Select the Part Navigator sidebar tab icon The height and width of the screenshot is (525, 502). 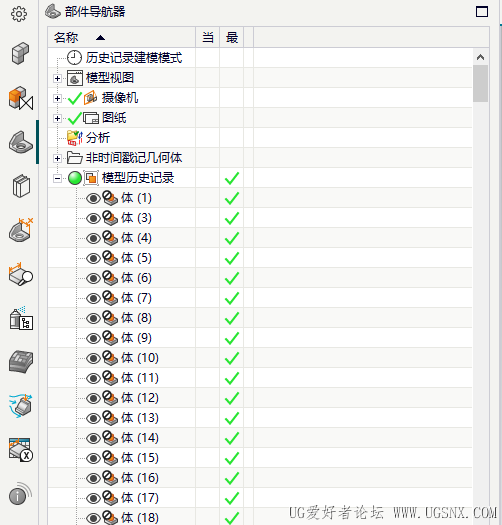click(21, 142)
